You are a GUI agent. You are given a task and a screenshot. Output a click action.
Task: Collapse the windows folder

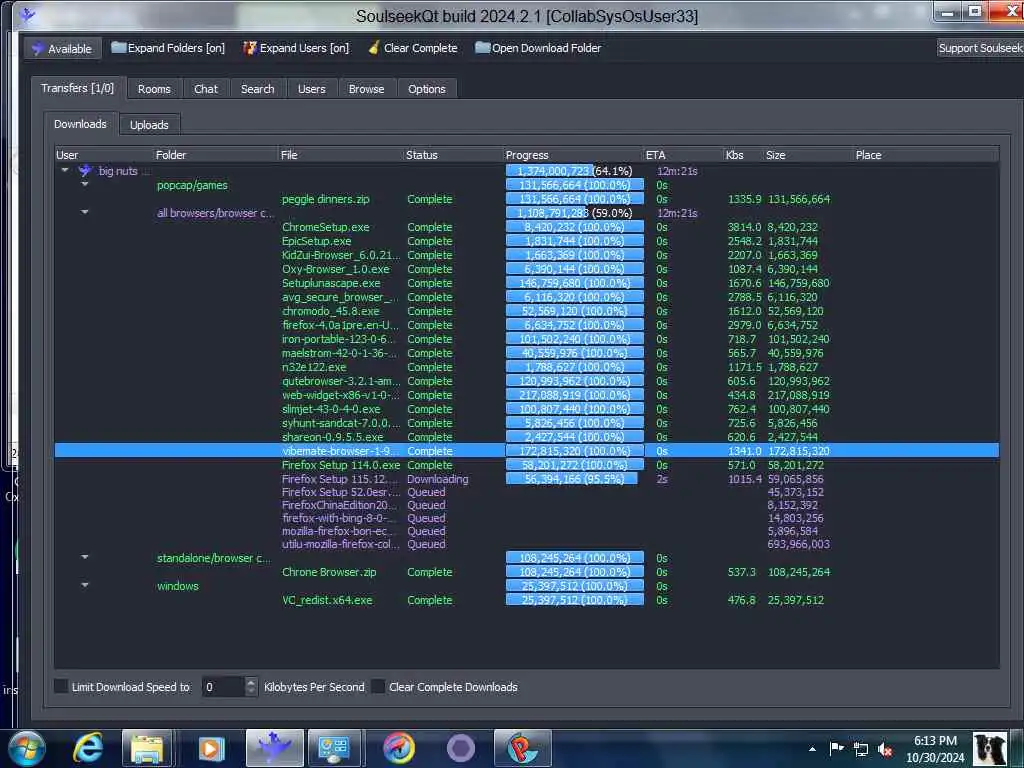(85, 585)
